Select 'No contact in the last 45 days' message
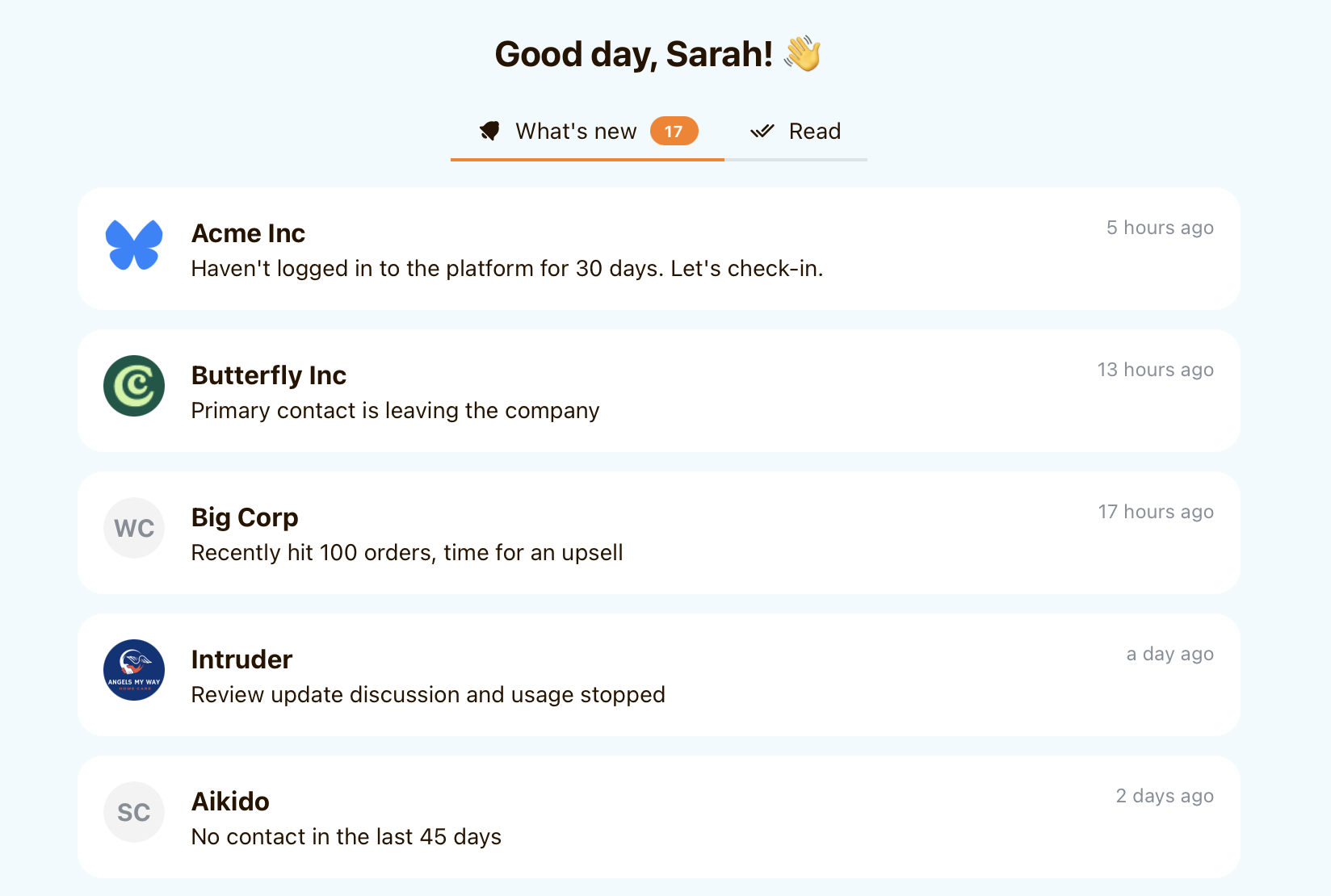The image size is (1331, 896). click(x=346, y=837)
